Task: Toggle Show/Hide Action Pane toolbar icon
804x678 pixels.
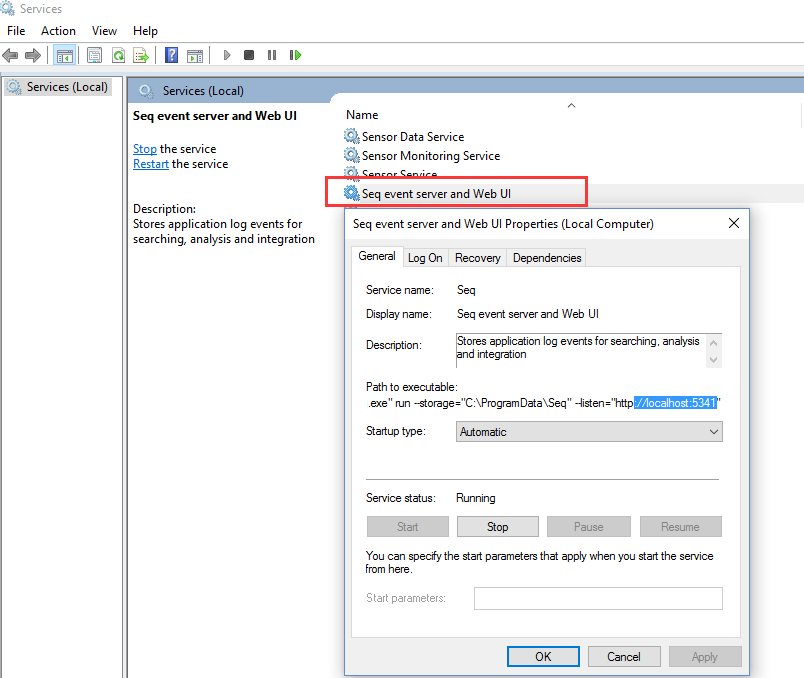Action: [195, 55]
